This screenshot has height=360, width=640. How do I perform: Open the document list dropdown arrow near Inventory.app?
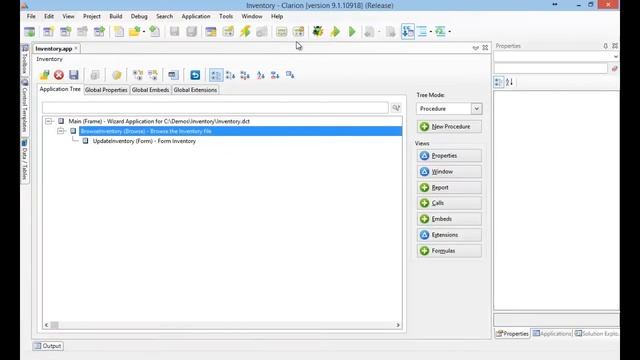pyautogui.click(x=476, y=48)
